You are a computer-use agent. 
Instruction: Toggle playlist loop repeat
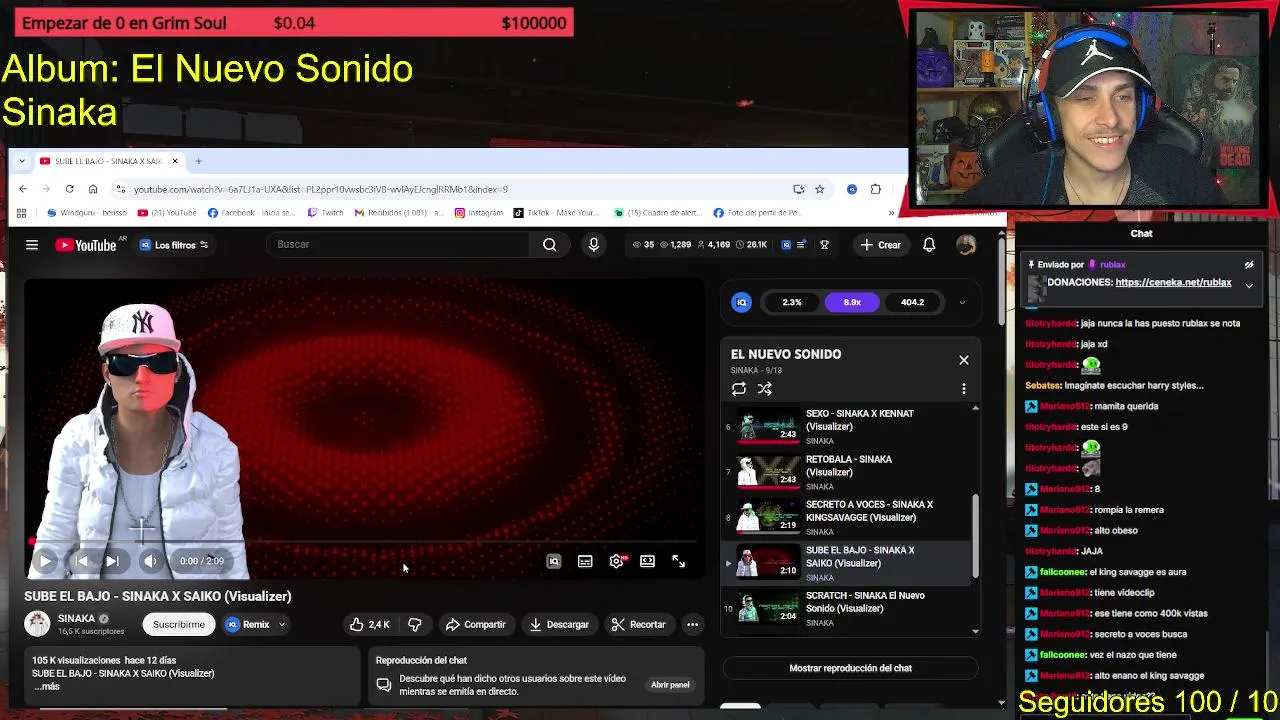coord(739,389)
